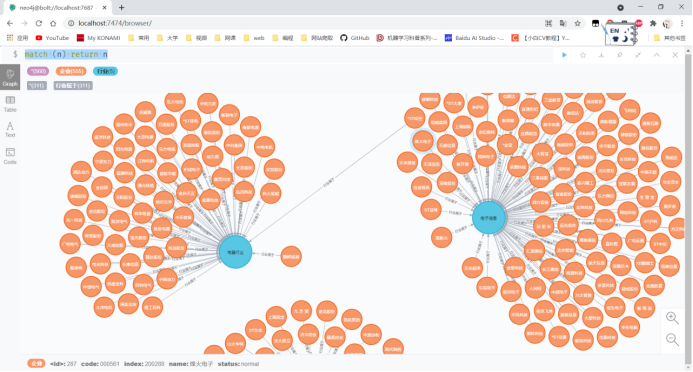Select the orange node label with 555 count

pos(71,71)
